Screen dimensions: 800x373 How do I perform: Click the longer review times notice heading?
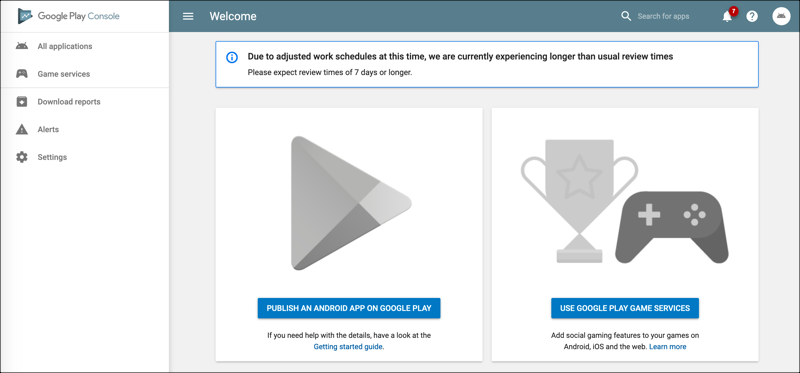[460, 57]
